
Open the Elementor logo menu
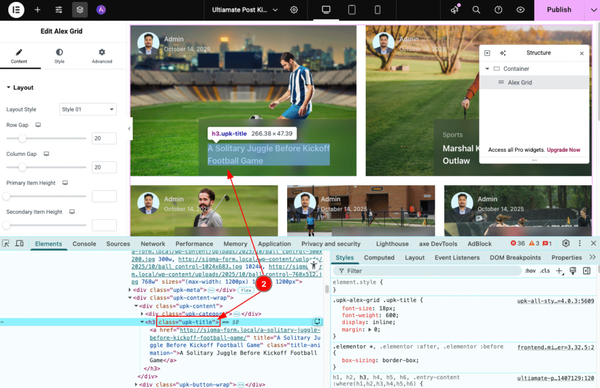coord(16,10)
